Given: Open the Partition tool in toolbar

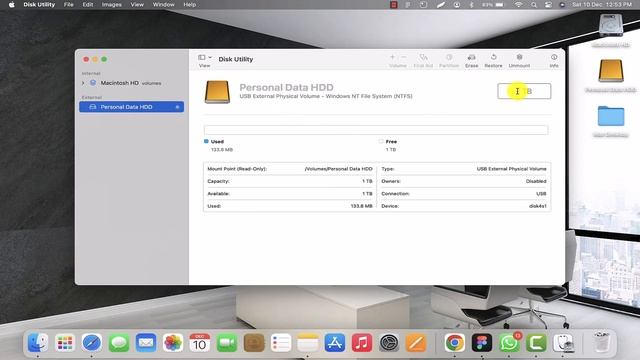Looking at the screenshot, I should 449,60.
